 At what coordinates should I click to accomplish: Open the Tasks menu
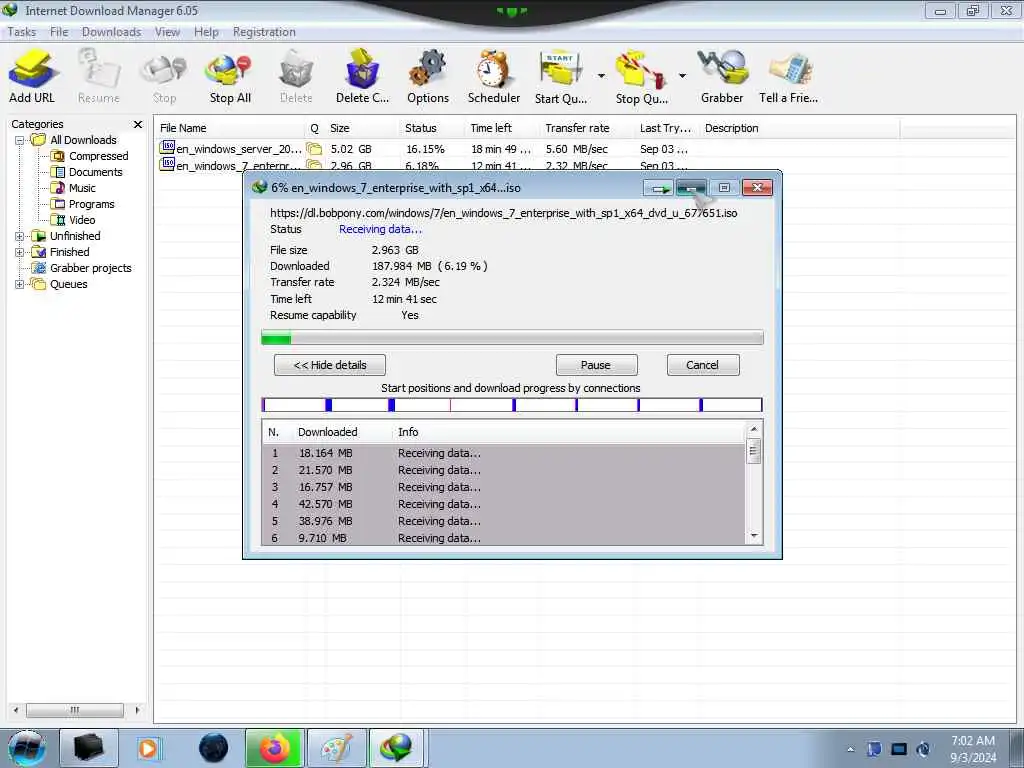click(x=22, y=32)
